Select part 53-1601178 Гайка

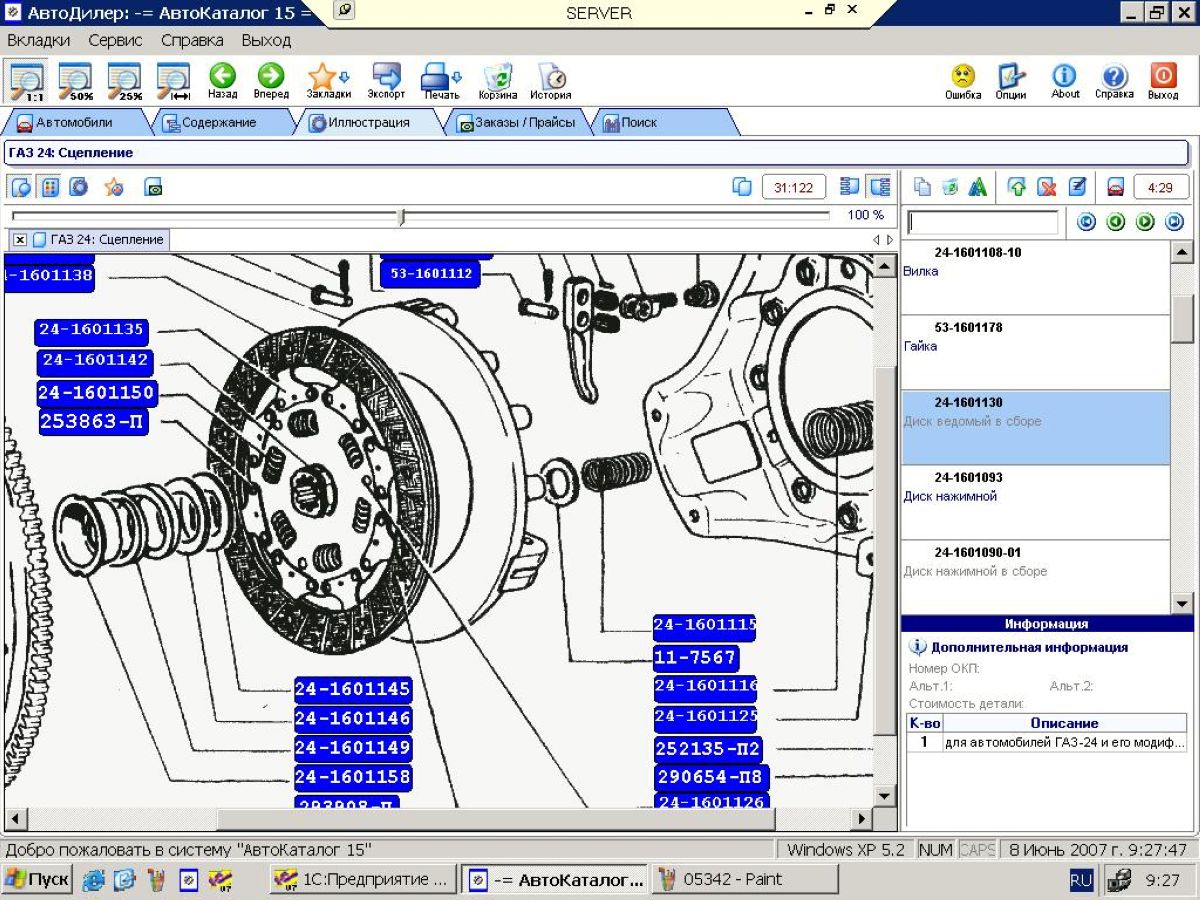[1035, 352]
